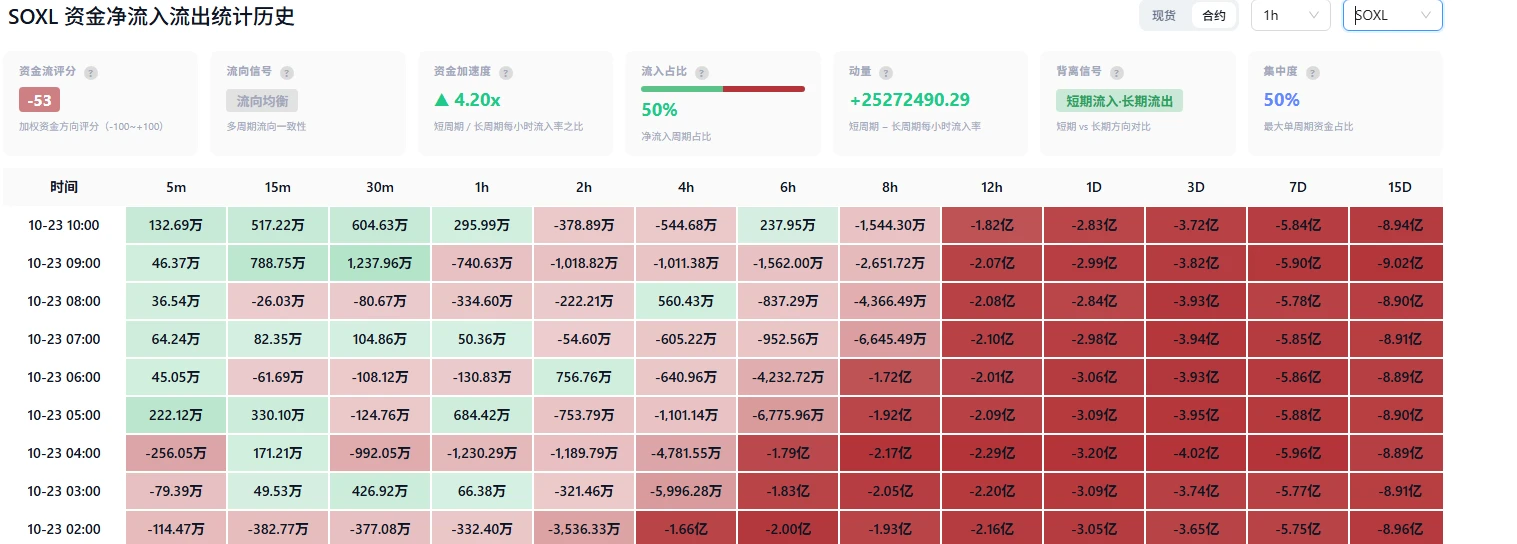Click the 237.95万 cell
1517x544 pixels.
click(x=788, y=225)
